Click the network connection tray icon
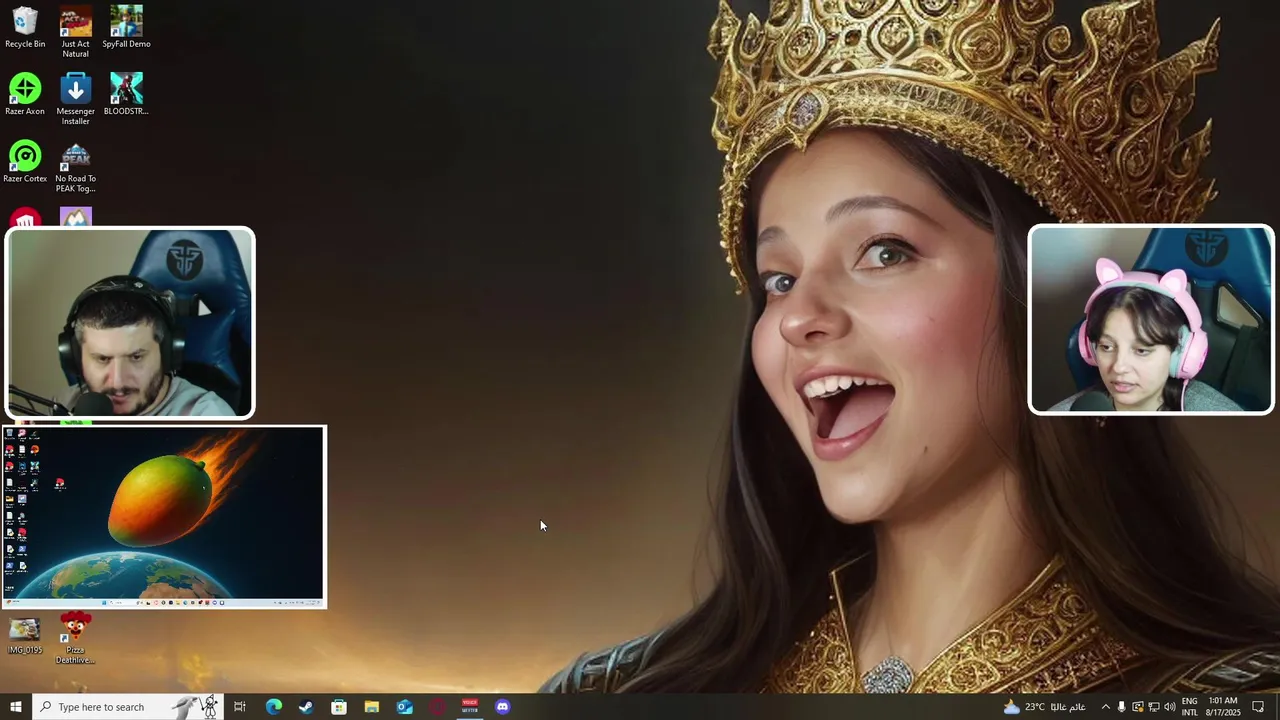1280x720 pixels. tap(1153, 707)
